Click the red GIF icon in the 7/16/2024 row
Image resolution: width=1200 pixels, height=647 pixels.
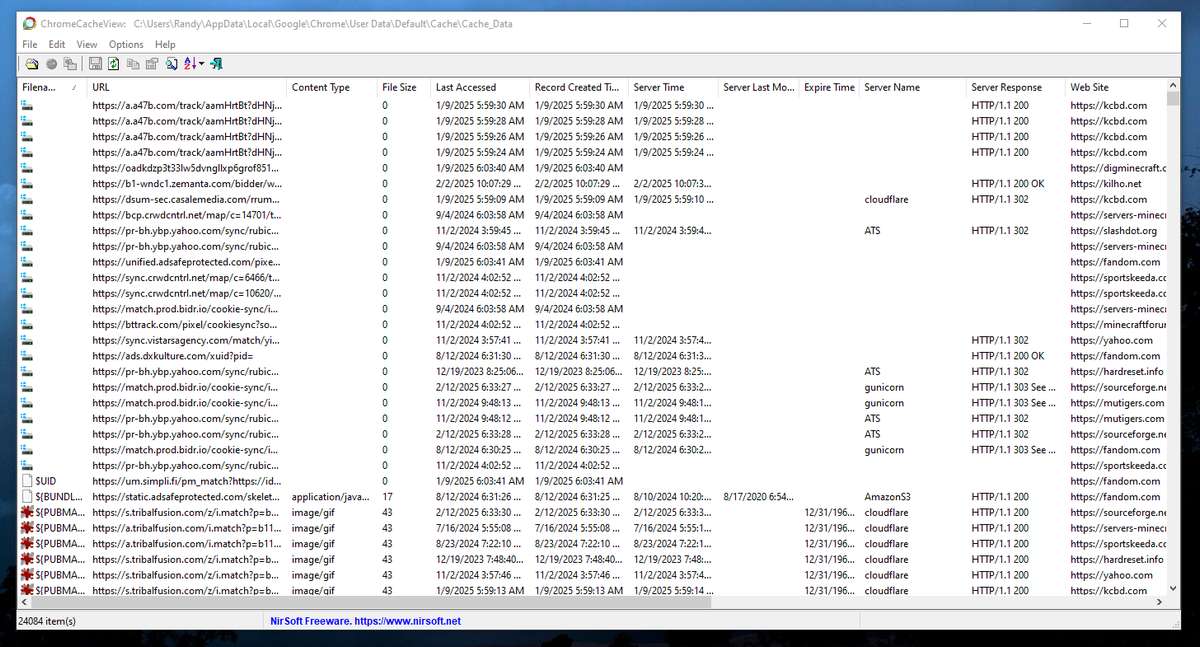[28, 528]
